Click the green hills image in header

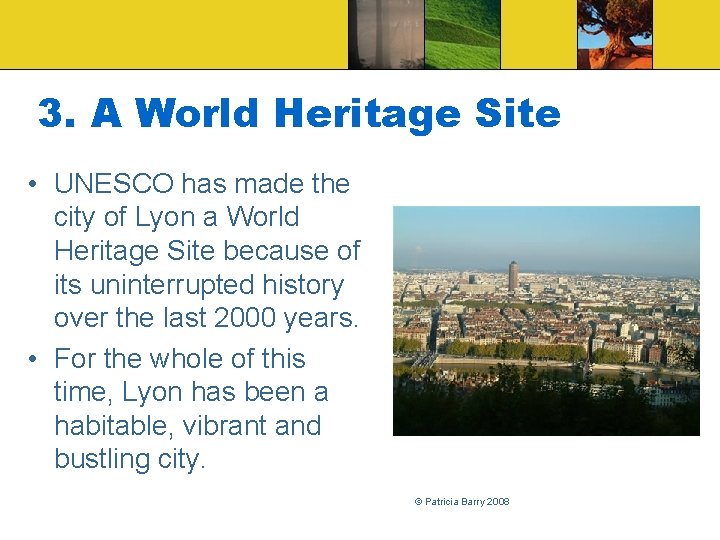coord(462,34)
